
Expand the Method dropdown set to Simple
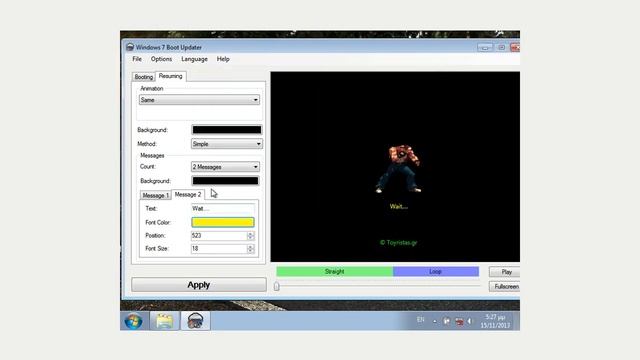227,144
